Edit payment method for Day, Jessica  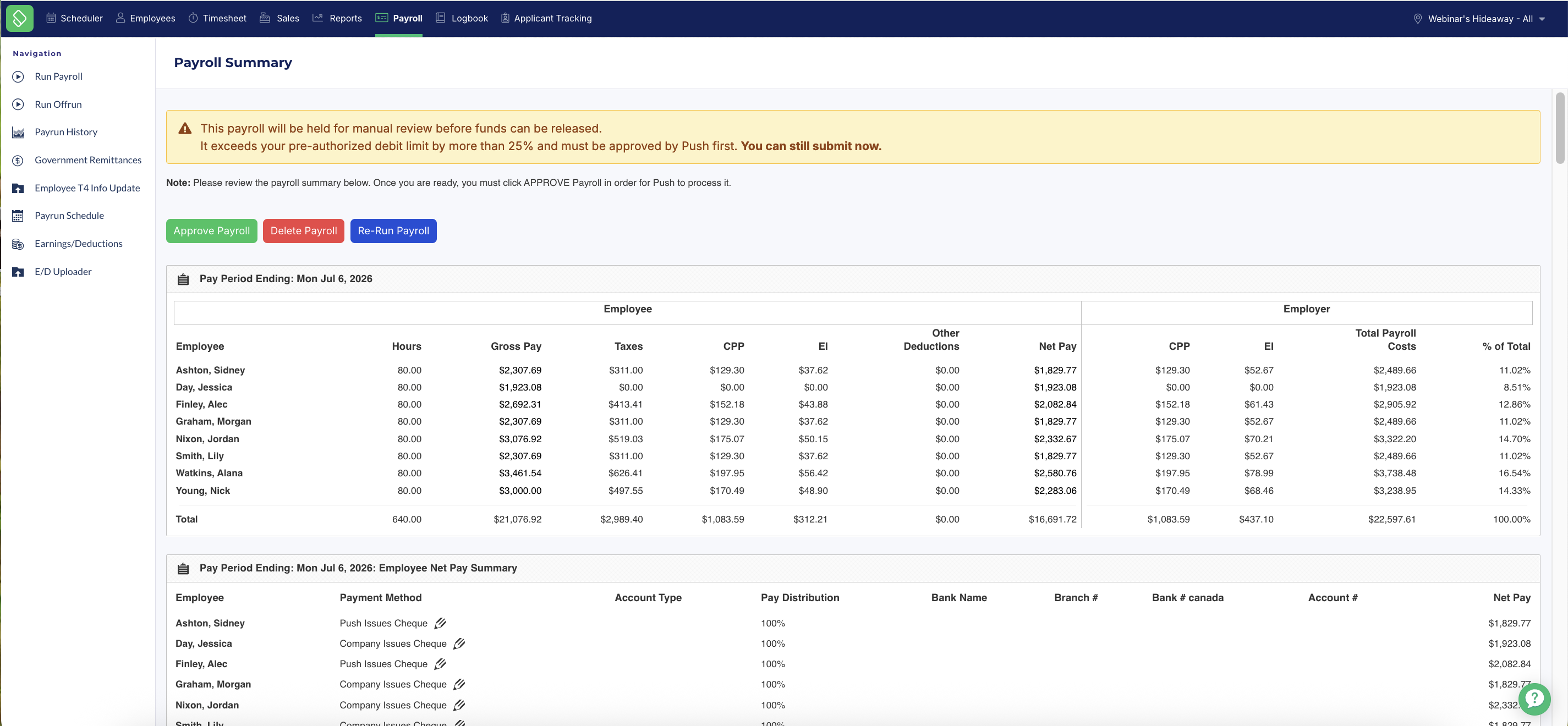pyautogui.click(x=459, y=643)
